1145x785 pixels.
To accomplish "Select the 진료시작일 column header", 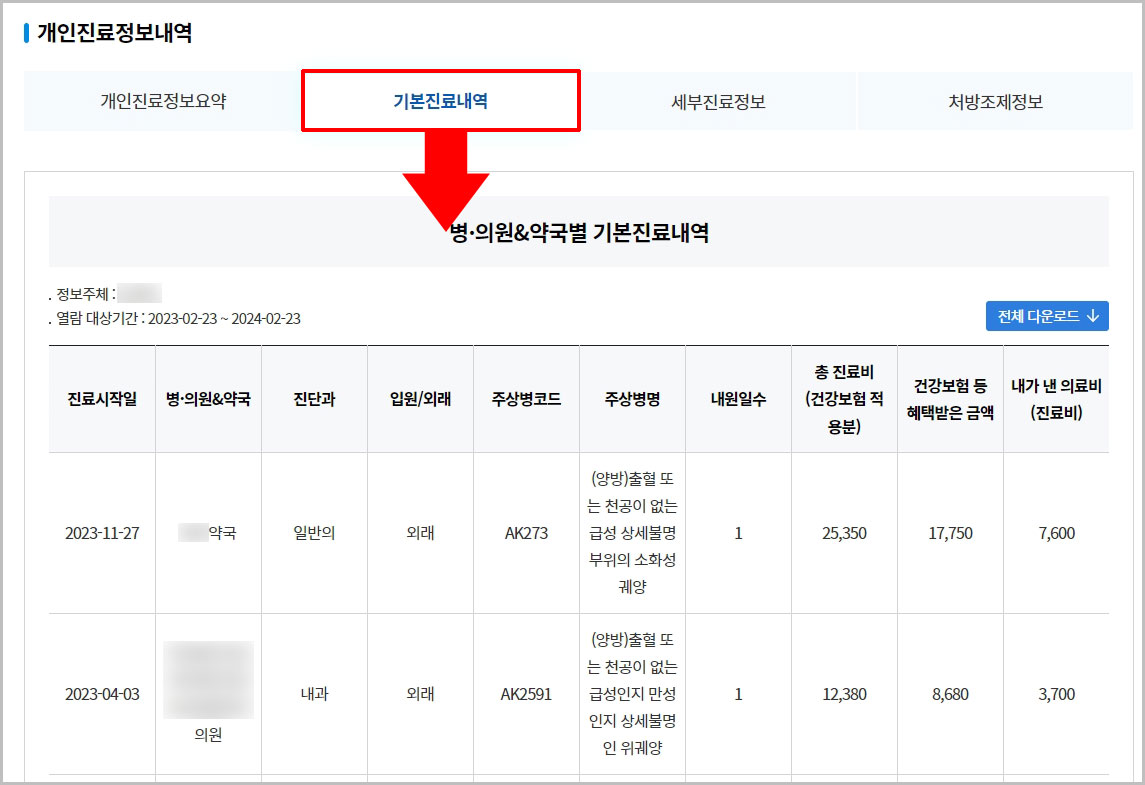I will point(101,398).
